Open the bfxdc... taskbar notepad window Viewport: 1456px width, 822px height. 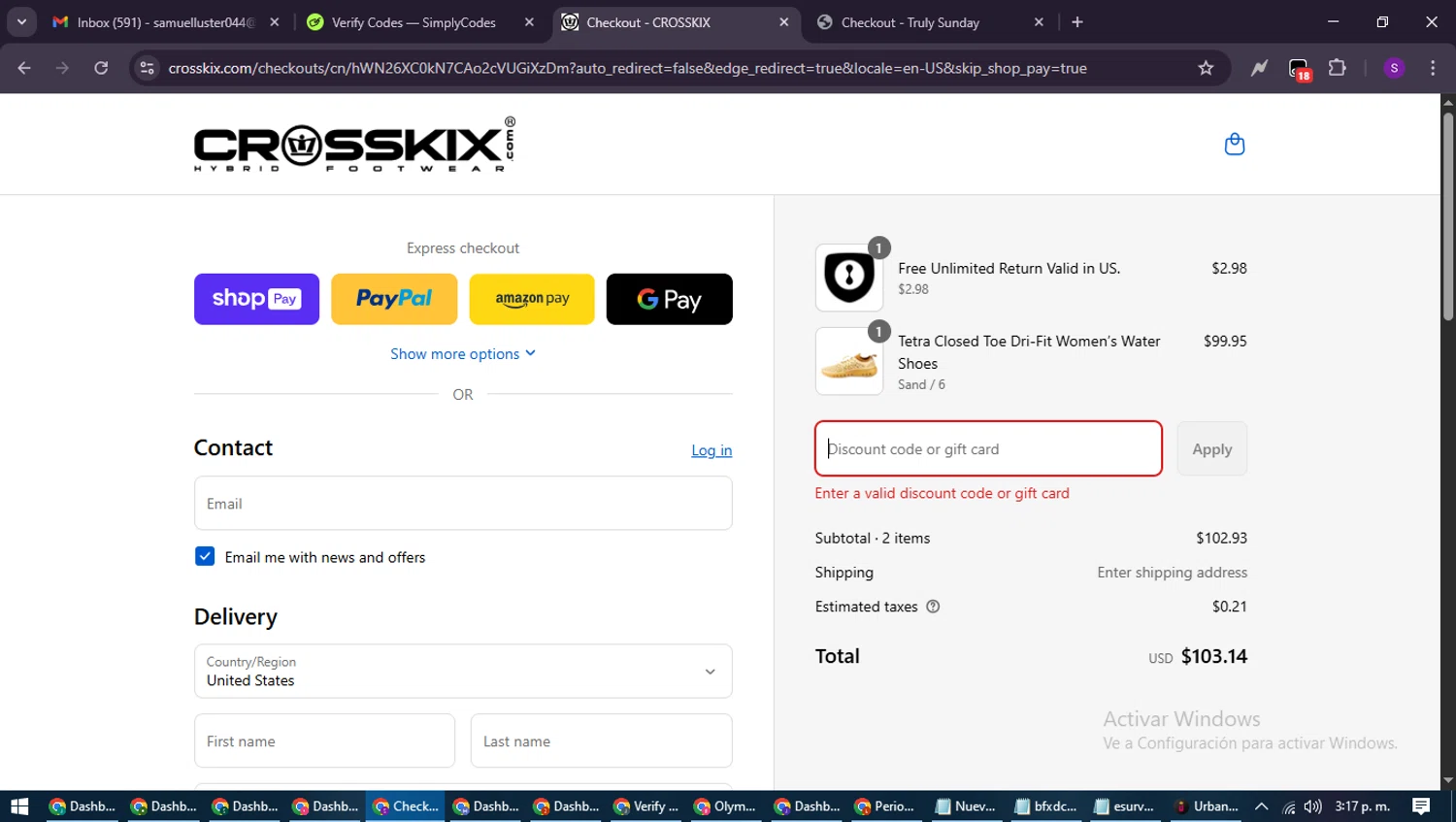click(x=1045, y=806)
